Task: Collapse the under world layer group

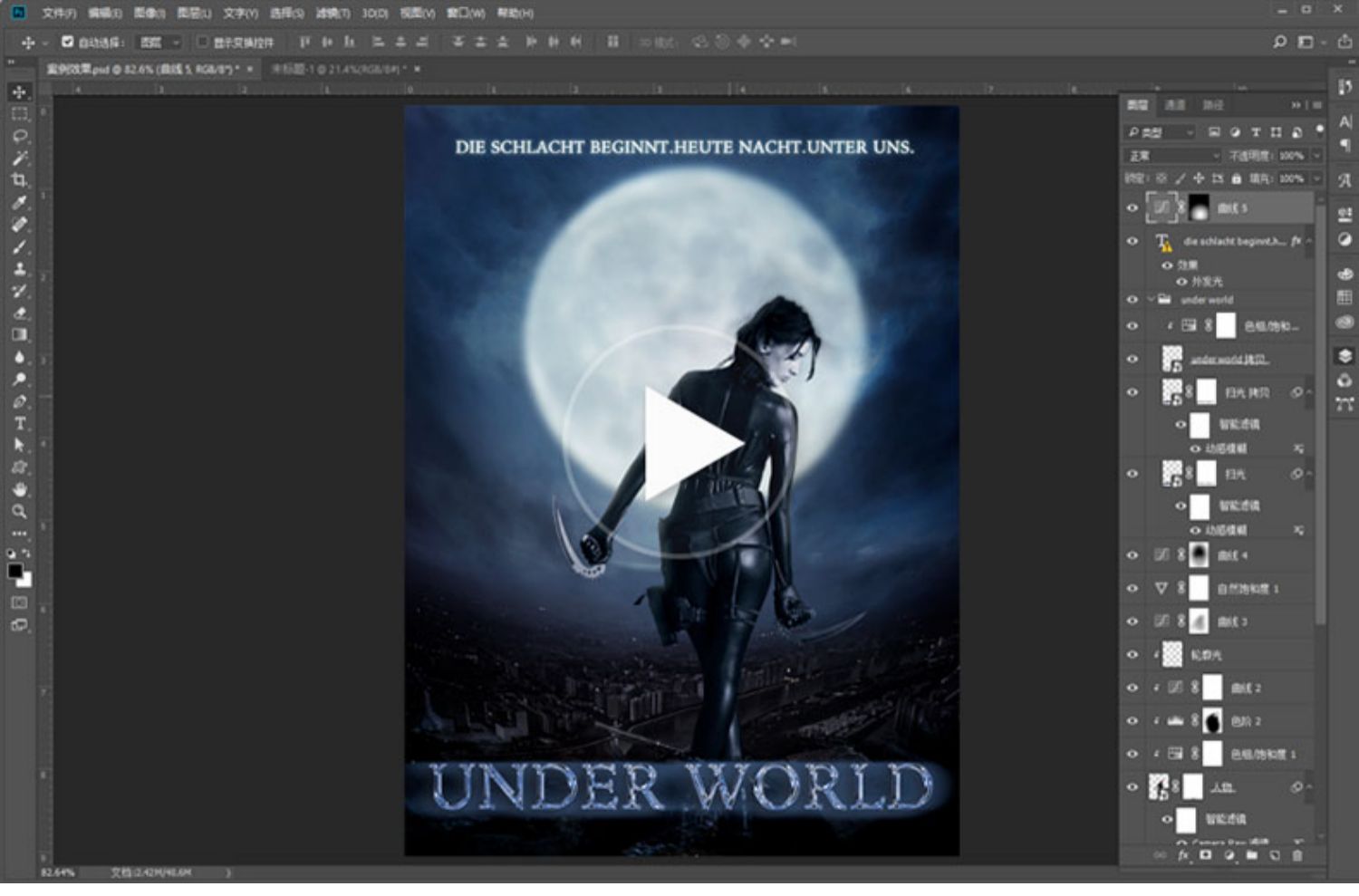Action: [x=1152, y=300]
